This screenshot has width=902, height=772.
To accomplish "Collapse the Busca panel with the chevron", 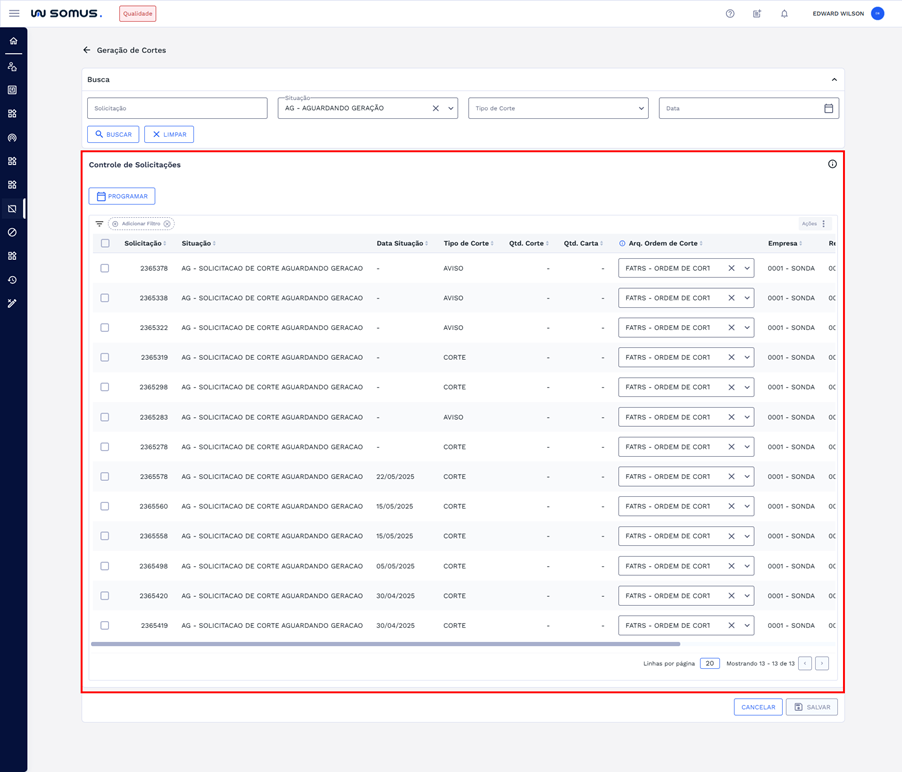I will point(834,80).
